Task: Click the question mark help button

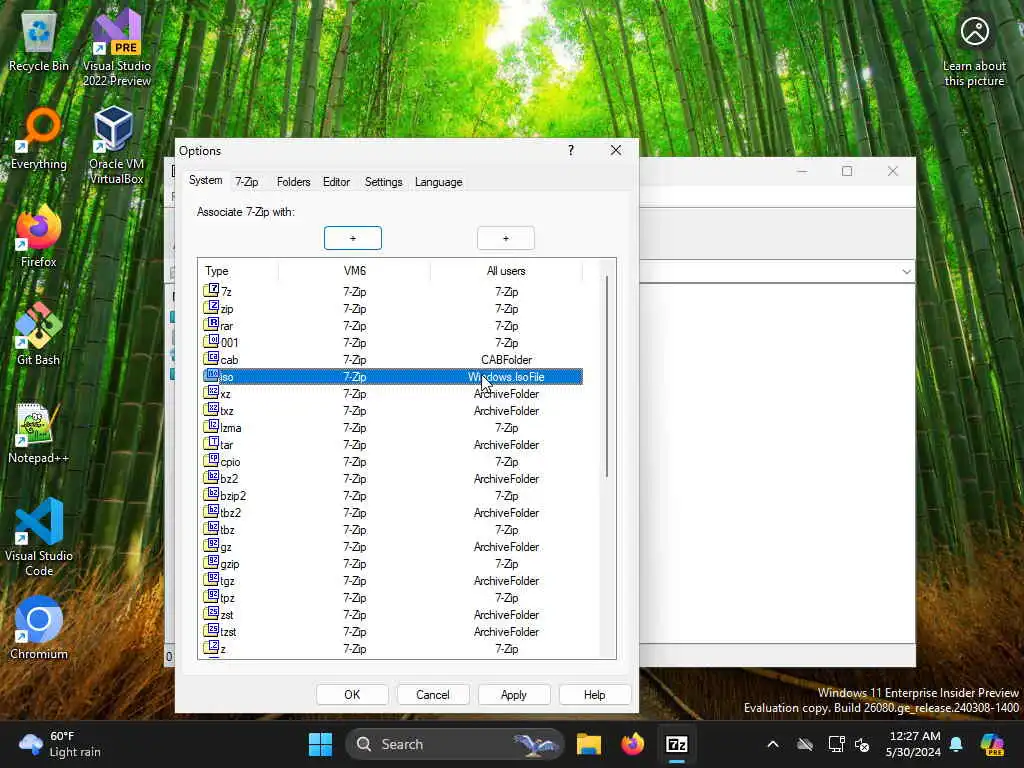Action: click(x=571, y=150)
